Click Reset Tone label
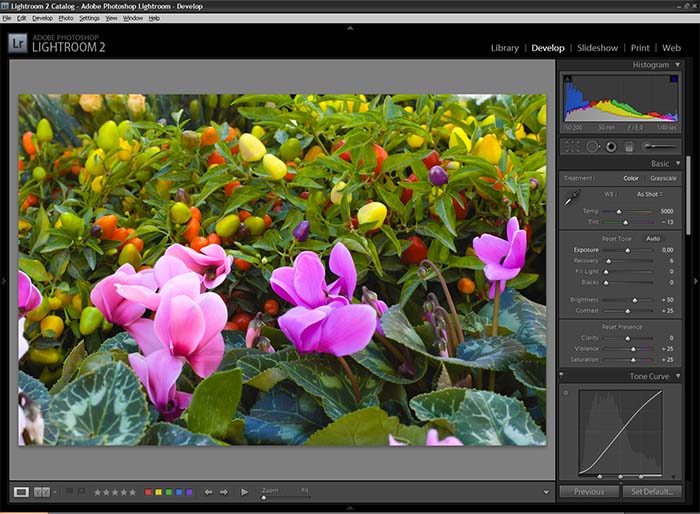 tap(617, 239)
